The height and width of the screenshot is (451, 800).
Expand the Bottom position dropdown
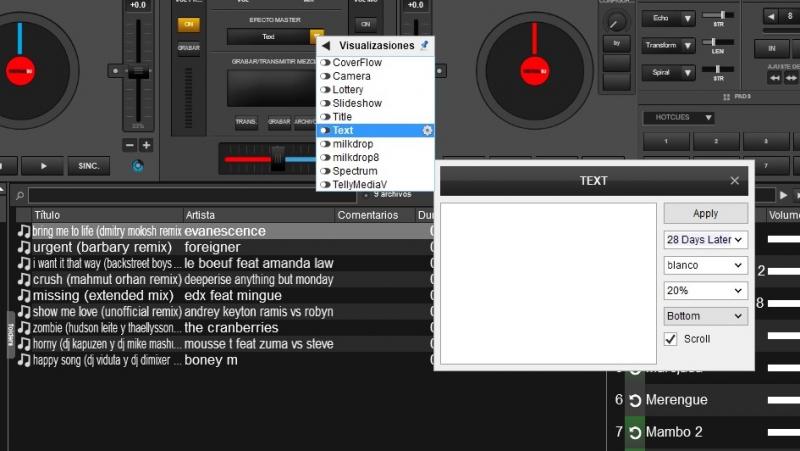[705, 316]
